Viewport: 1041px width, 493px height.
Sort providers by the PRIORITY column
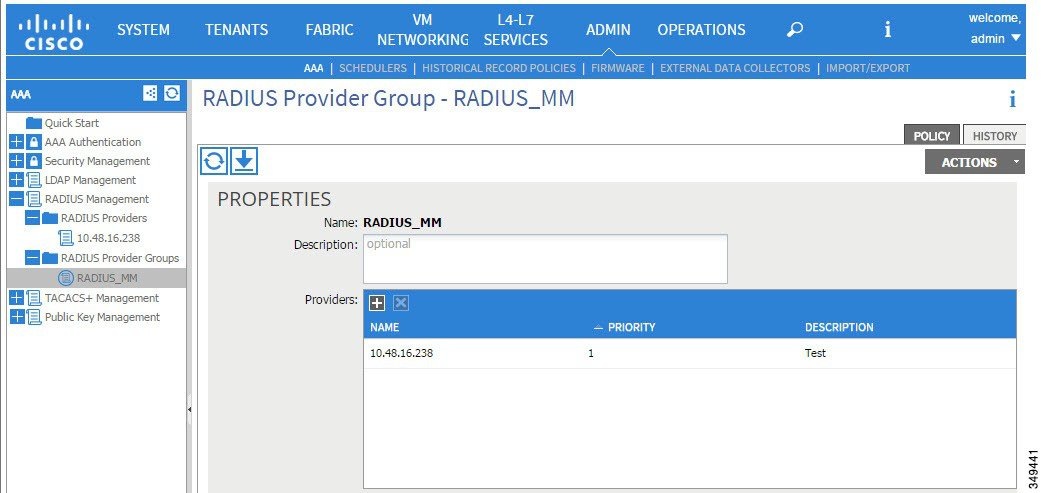click(631, 327)
